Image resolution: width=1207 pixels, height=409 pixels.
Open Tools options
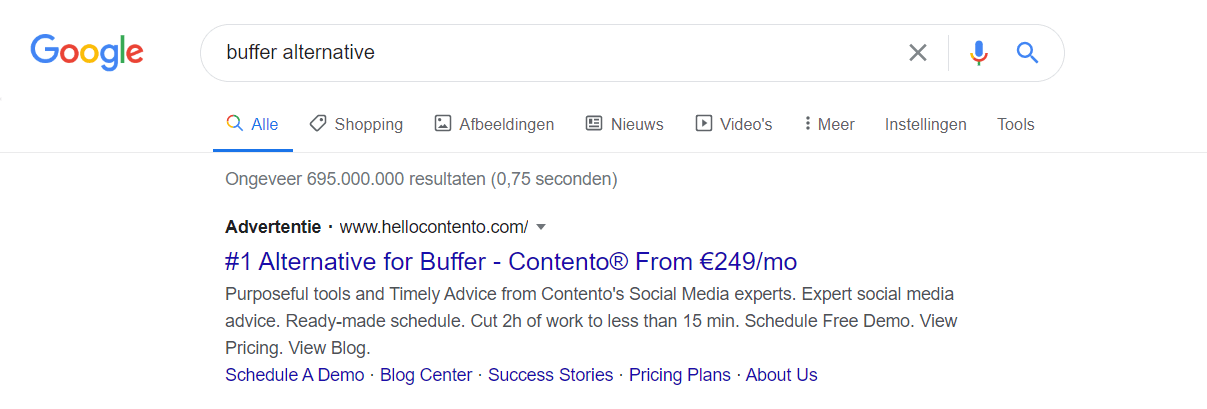coord(1016,124)
